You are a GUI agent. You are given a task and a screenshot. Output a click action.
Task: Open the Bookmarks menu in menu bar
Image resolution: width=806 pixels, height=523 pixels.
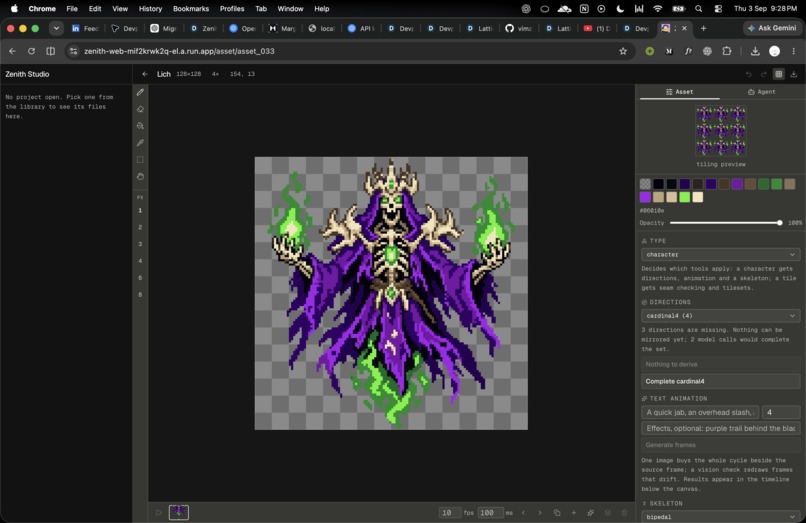(x=191, y=9)
